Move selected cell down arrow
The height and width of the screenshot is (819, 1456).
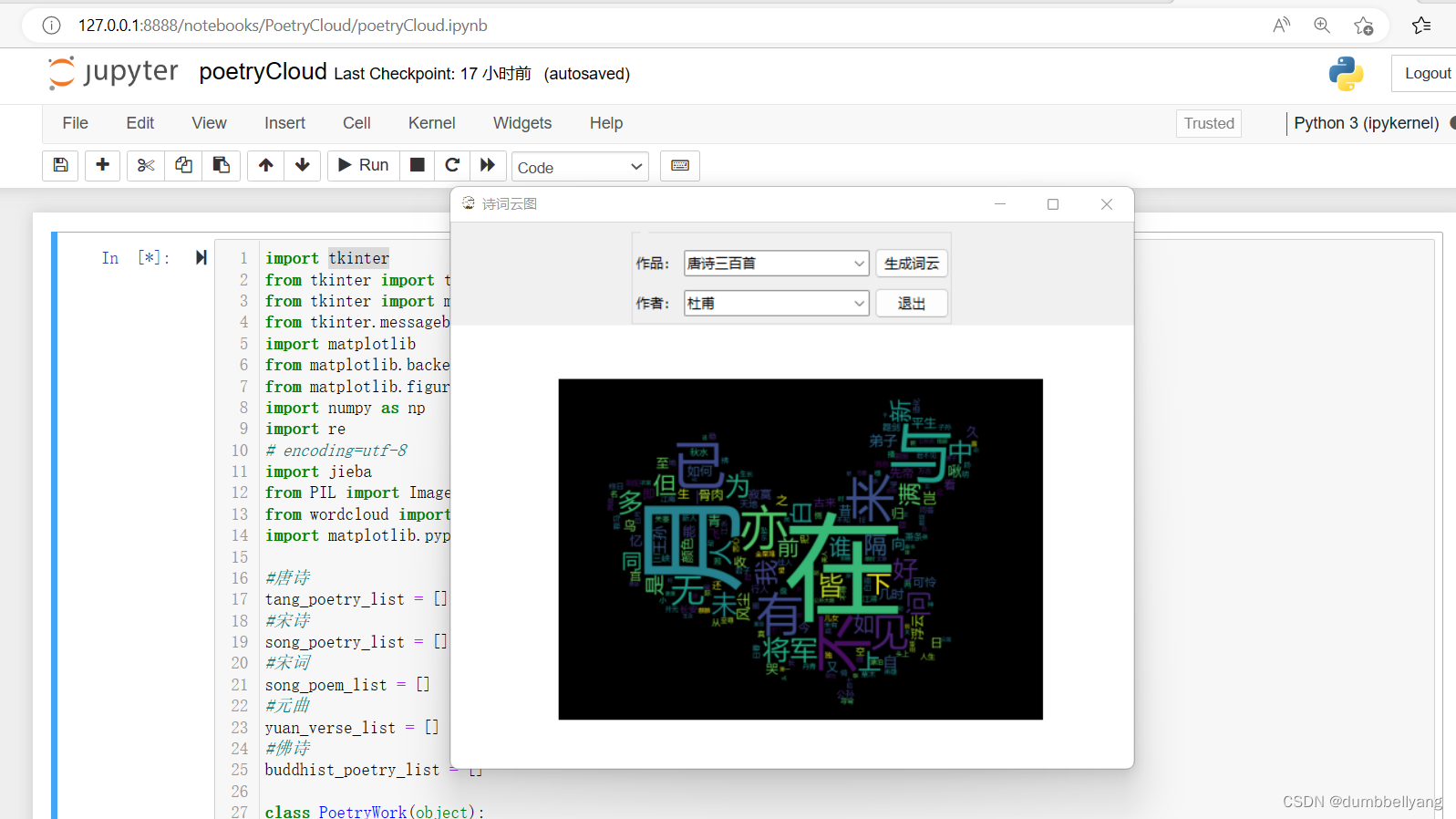click(302, 165)
